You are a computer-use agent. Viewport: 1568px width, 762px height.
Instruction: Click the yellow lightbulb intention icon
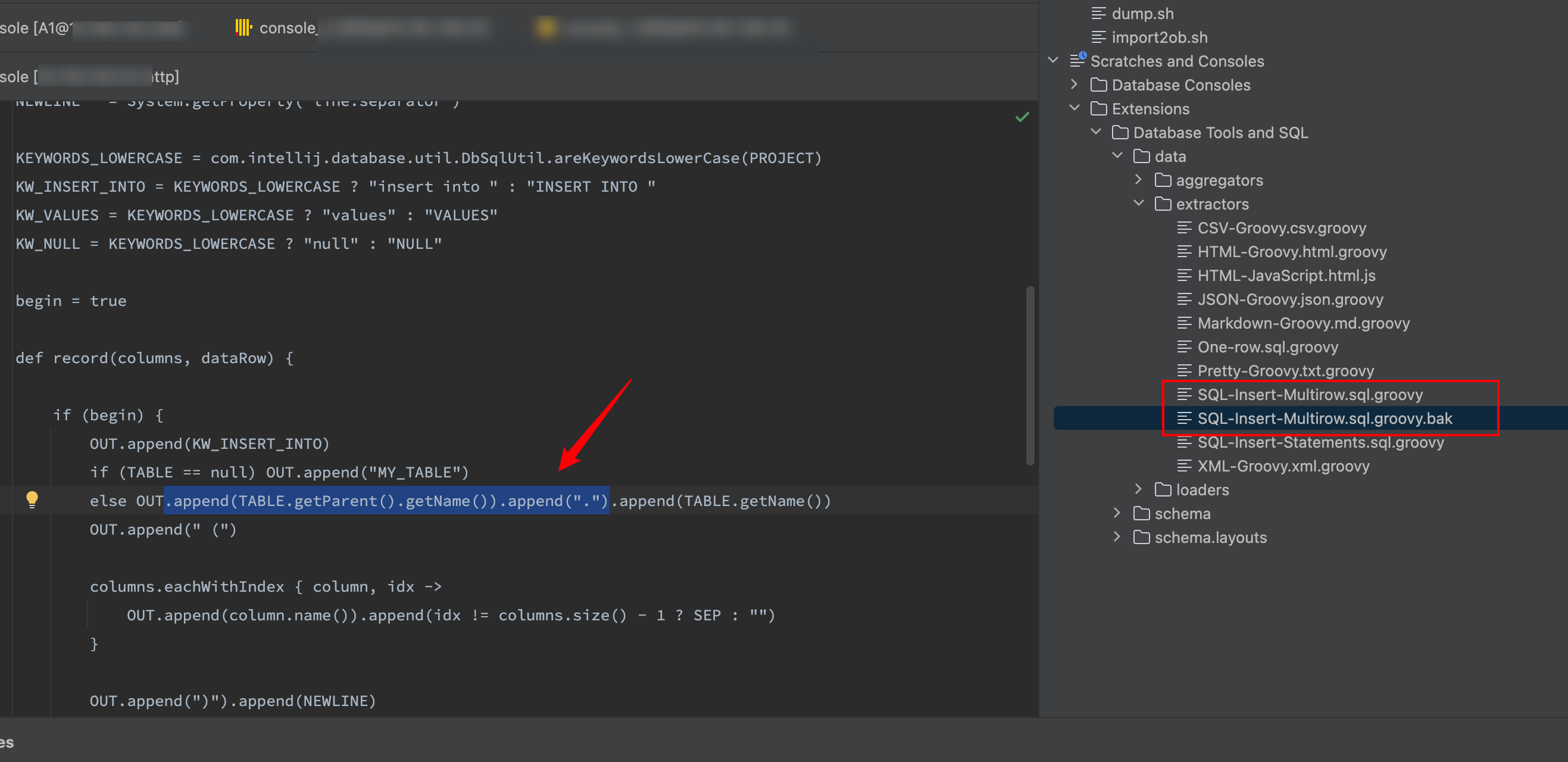[x=32, y=499]
